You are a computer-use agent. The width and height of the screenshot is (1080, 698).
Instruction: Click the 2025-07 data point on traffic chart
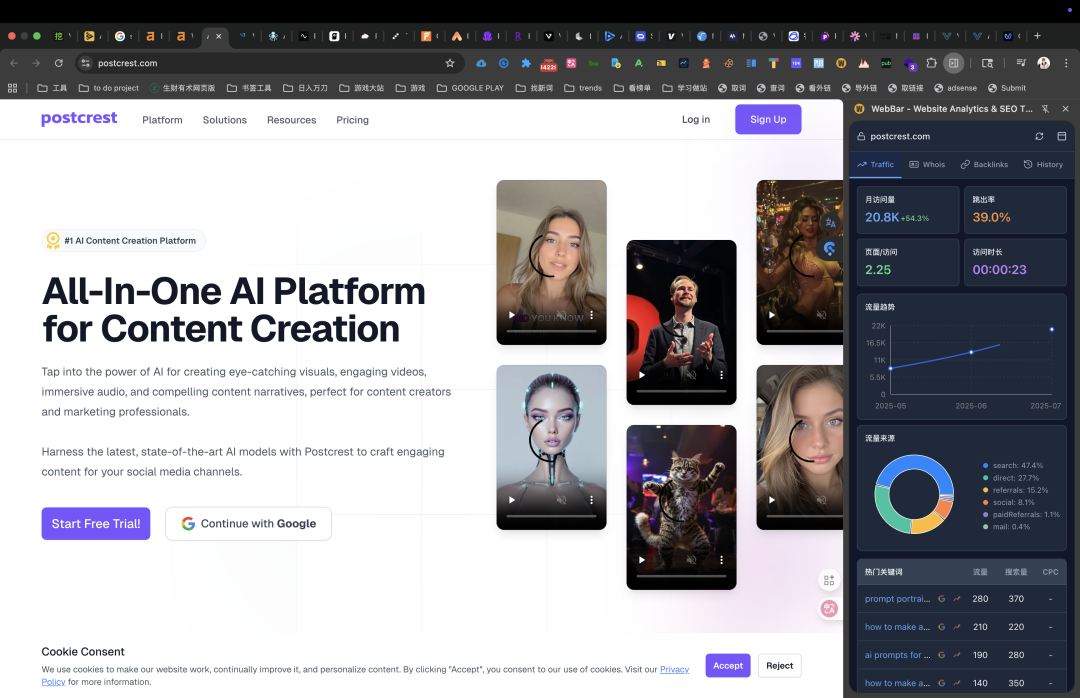tap(1051, 329)
